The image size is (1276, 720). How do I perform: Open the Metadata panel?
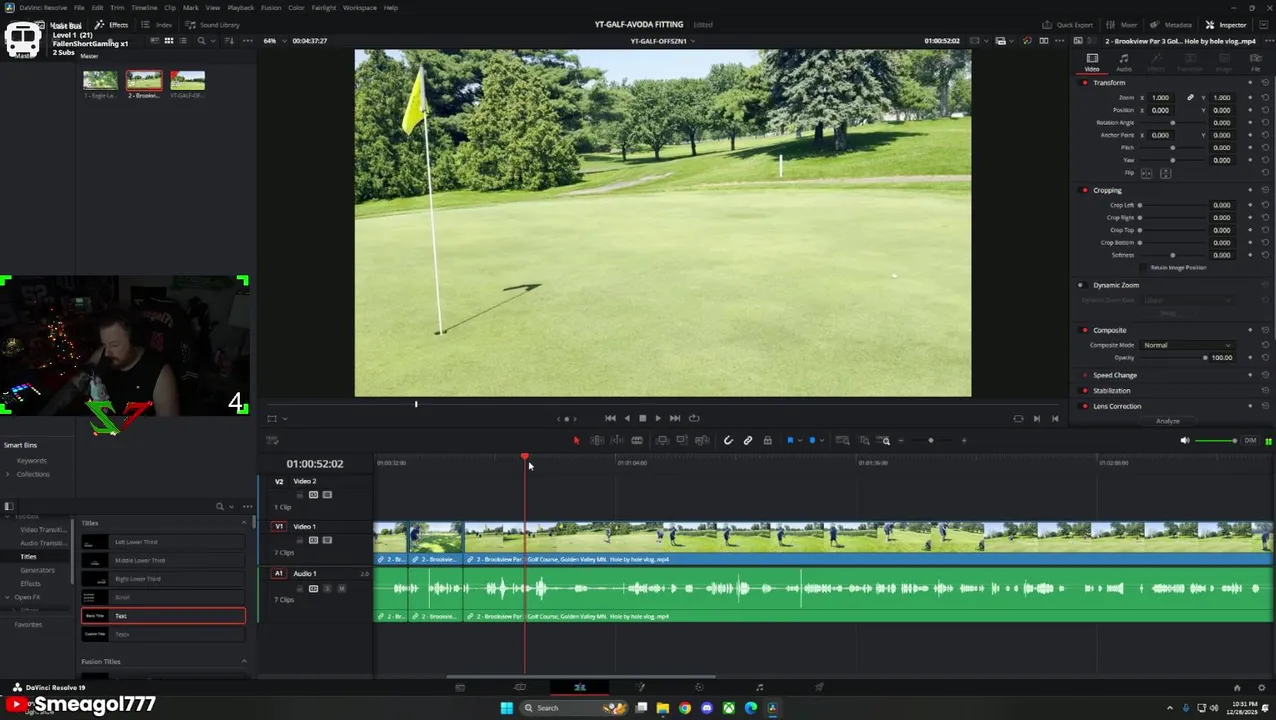pyautogui.click(x=1171, y=25)
